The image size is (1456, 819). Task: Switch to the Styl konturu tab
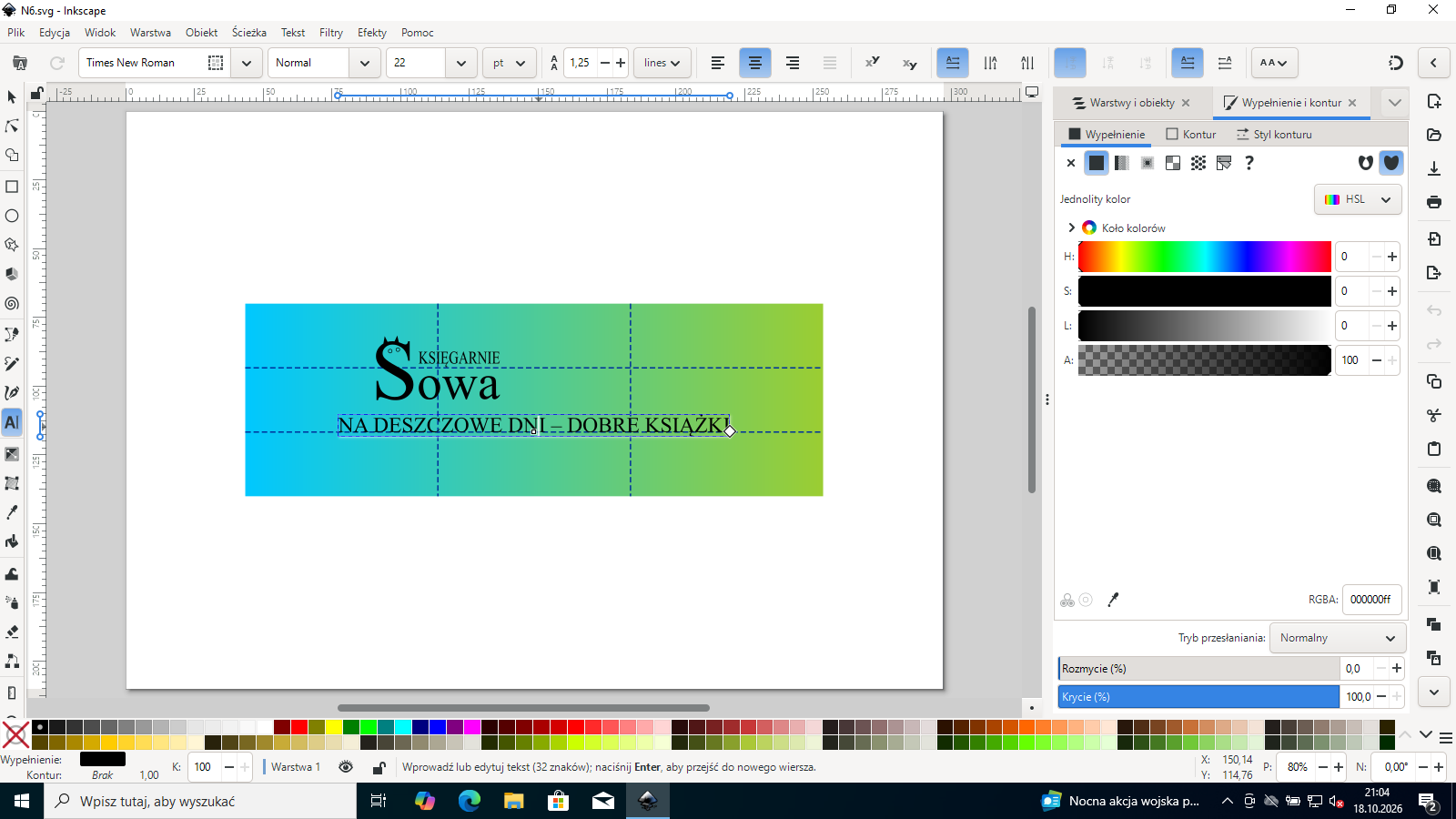coord(1274,134)
